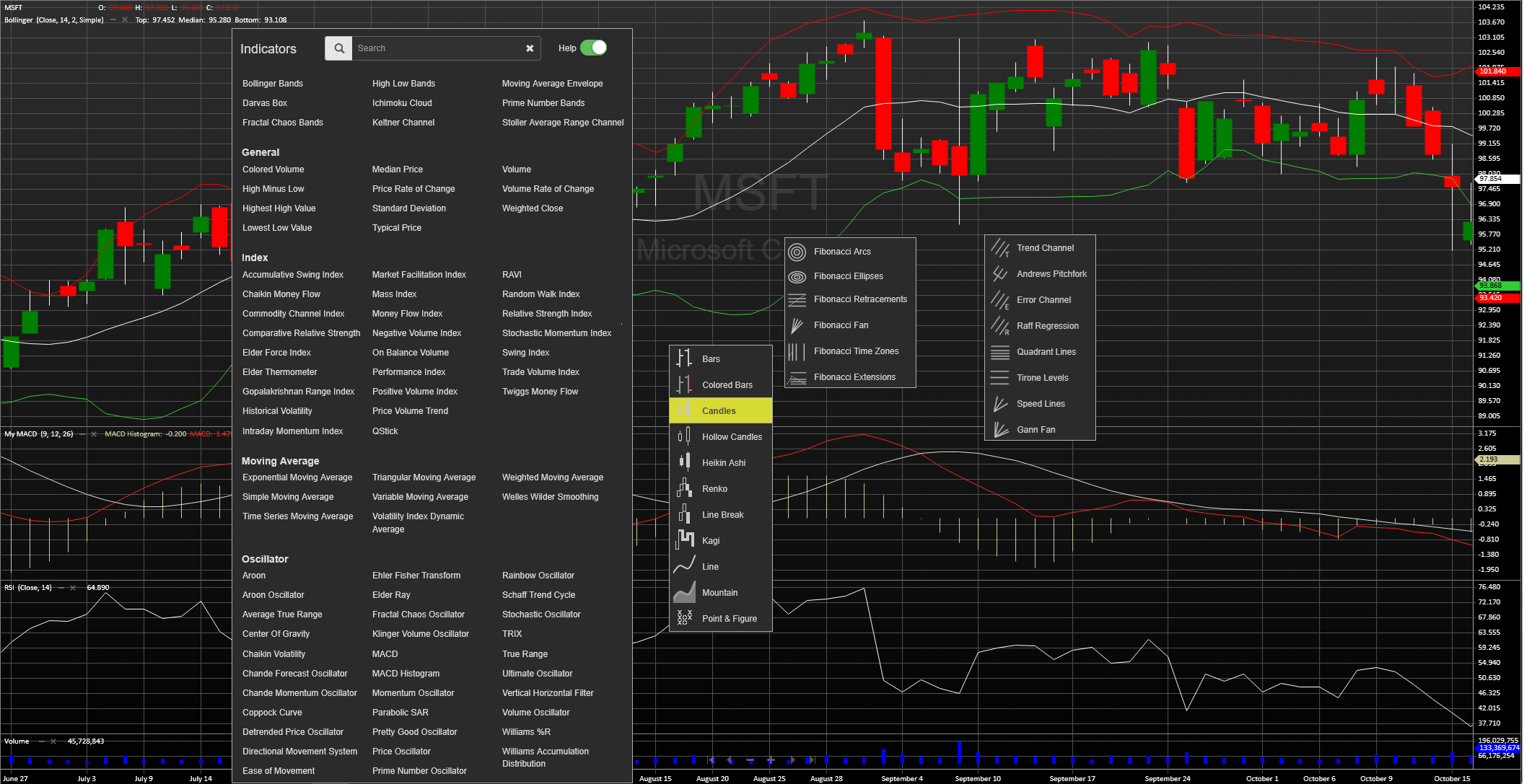Choose the Tirone Levels tool
The width and height of the screenshot is (1524, 784).
pos(1040,378)
